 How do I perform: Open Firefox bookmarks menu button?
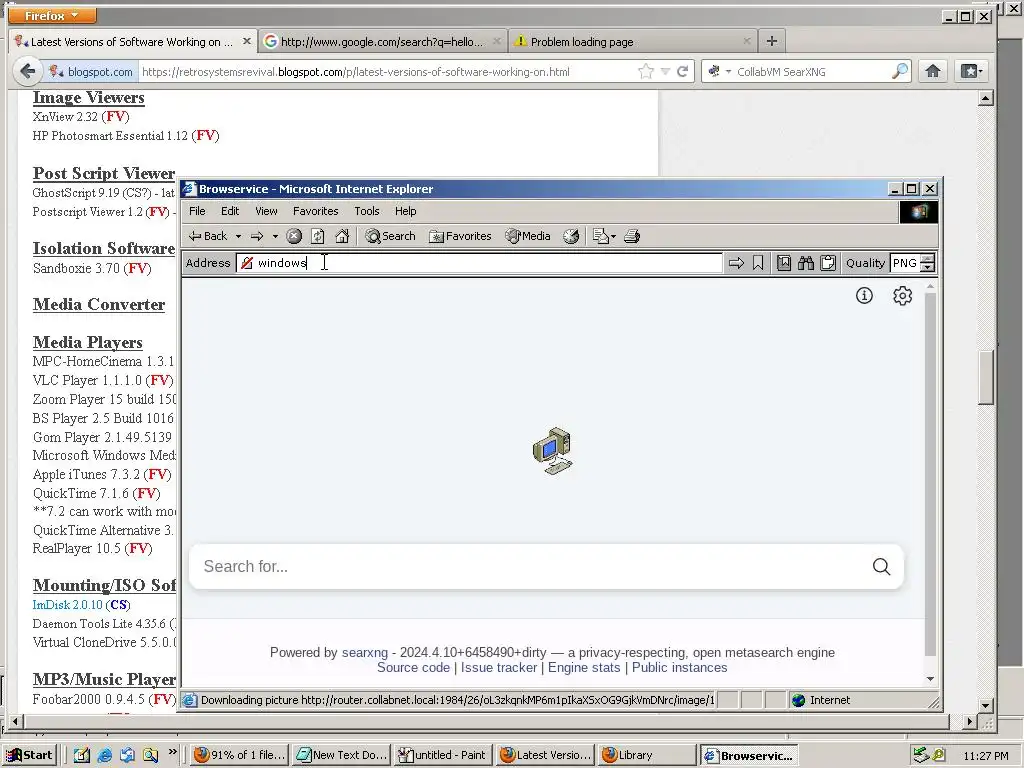(971, 71)
